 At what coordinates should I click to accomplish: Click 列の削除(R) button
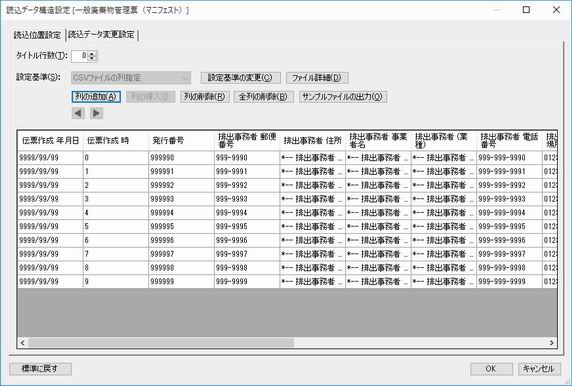(x=204, y=97)
